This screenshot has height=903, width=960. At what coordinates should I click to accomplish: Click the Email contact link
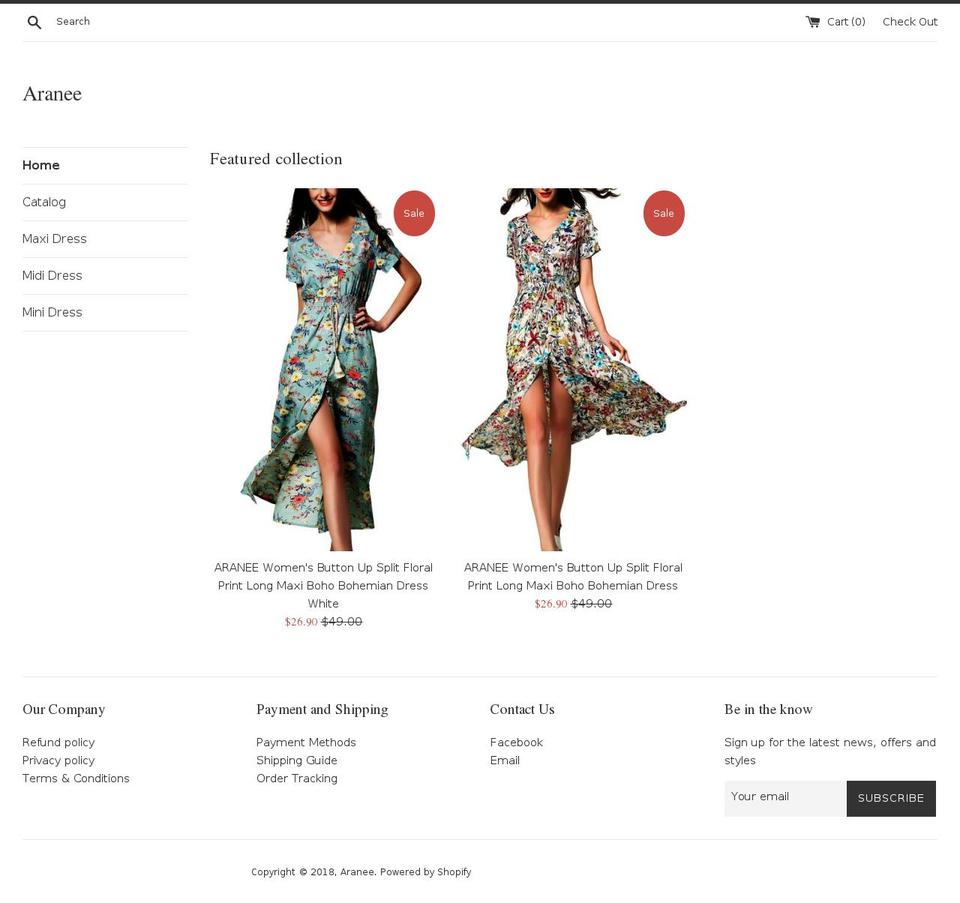pyautogui.click(x=504, y=760)
